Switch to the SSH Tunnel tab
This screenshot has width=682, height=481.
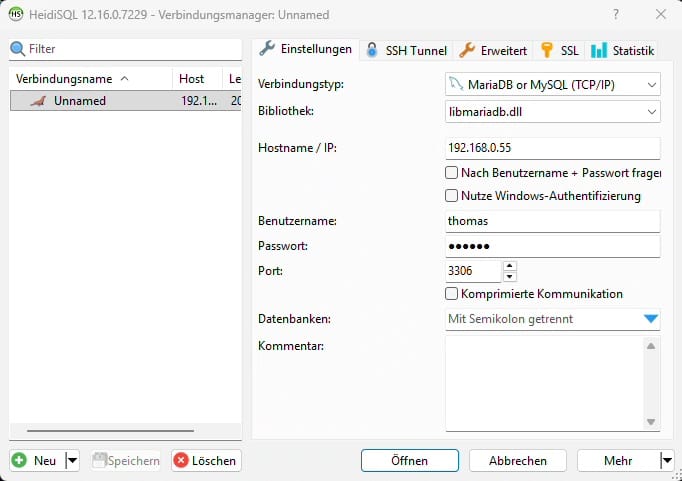(407, 50)
